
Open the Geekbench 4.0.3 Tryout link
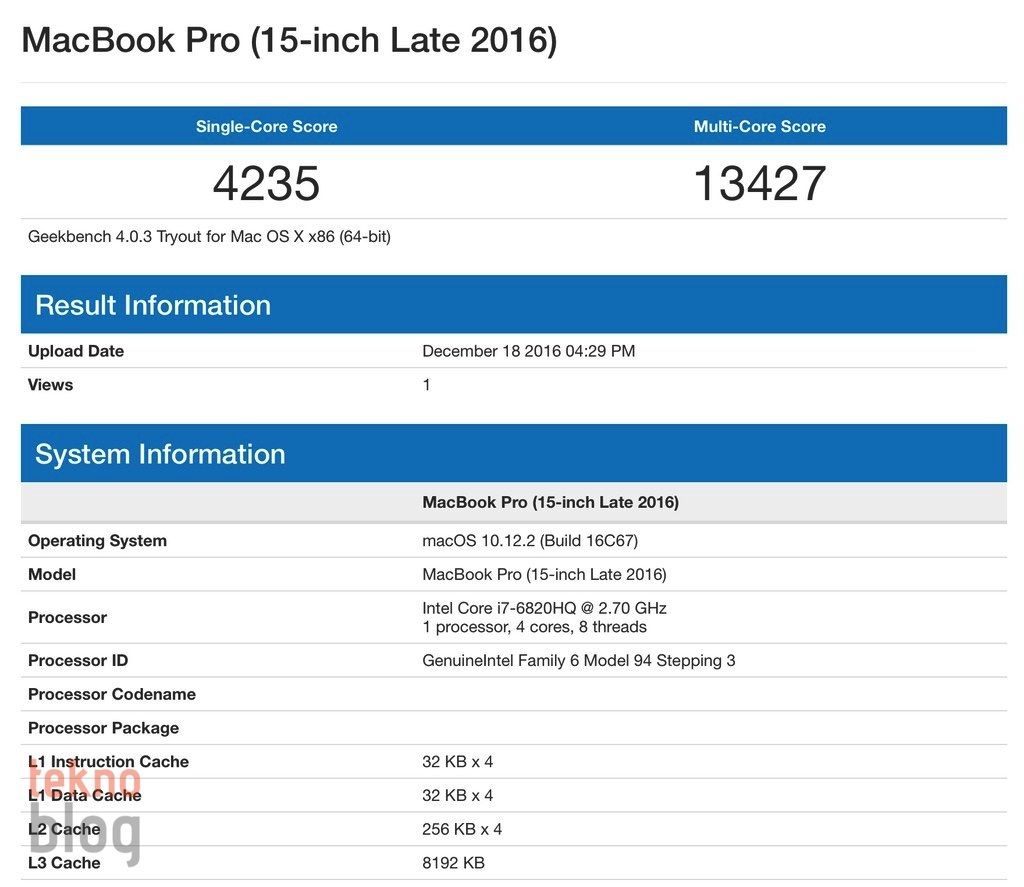(208, 236)
